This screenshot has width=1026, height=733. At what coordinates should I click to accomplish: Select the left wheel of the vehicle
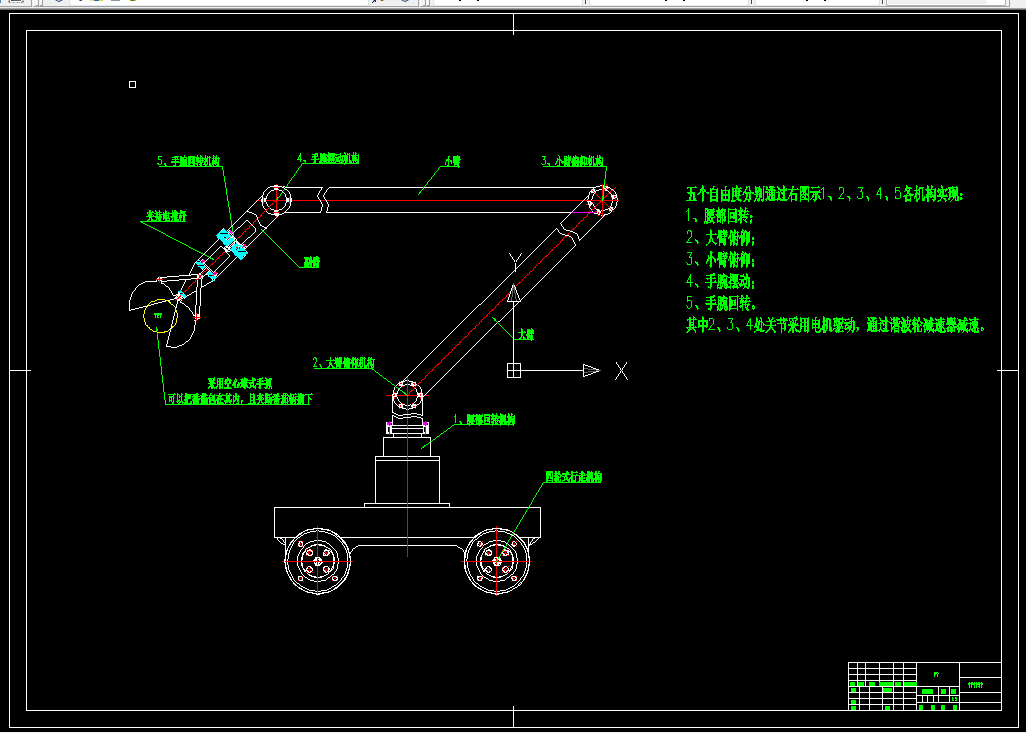click(317, 561)
